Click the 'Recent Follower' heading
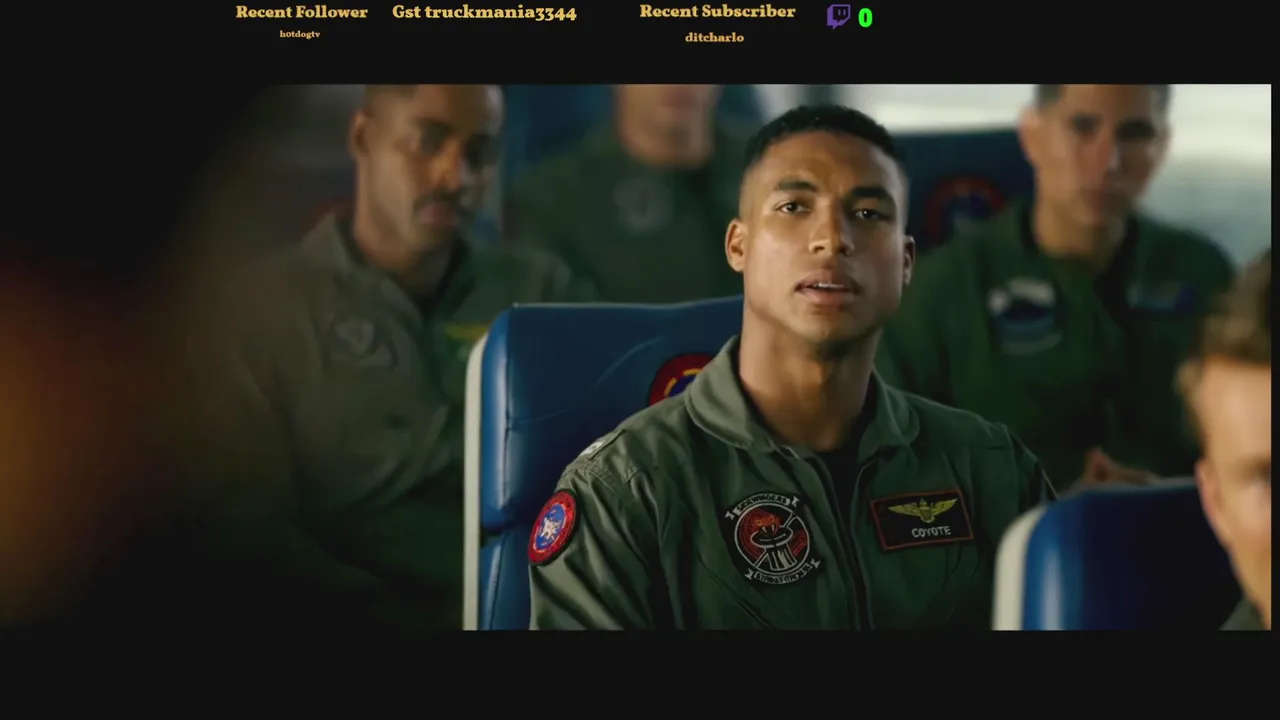 (301, 12)
